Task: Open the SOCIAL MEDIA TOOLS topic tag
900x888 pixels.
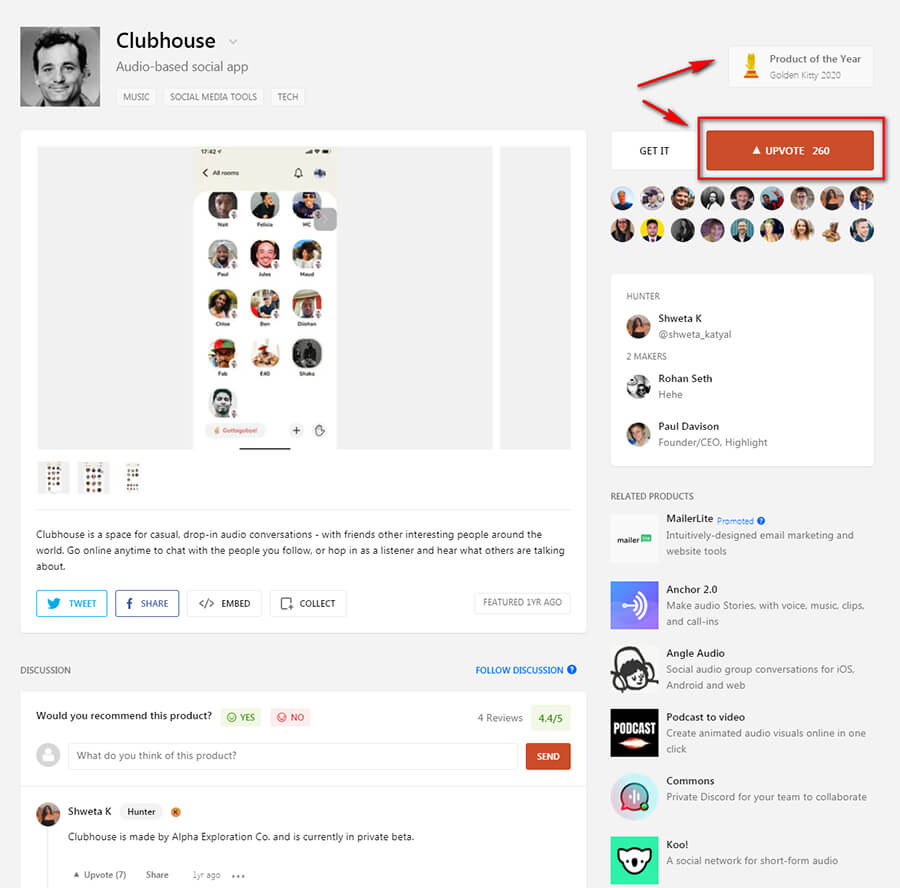Action: [x=214, y=96]
